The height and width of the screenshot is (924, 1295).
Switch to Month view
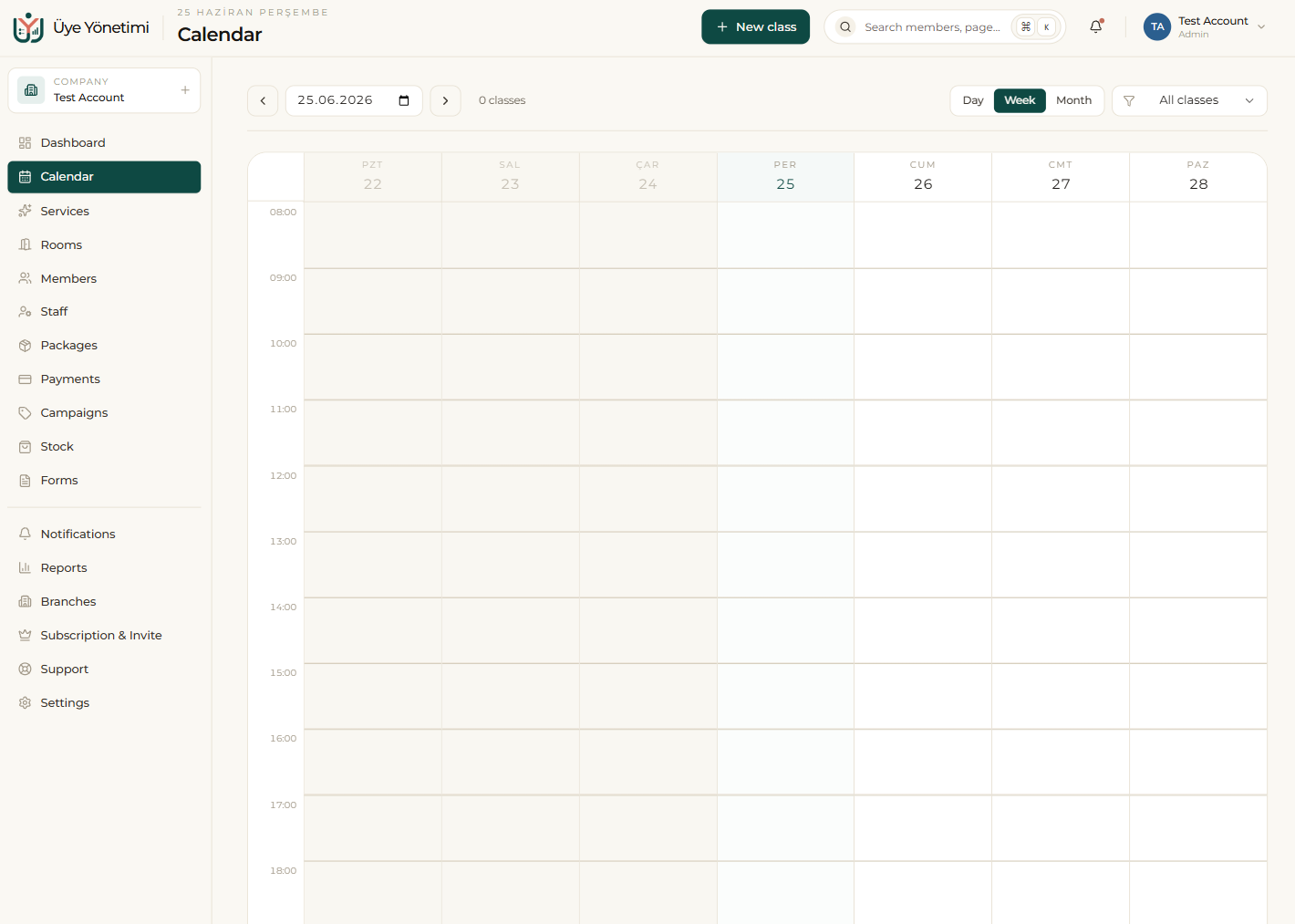coord(1073,100)
